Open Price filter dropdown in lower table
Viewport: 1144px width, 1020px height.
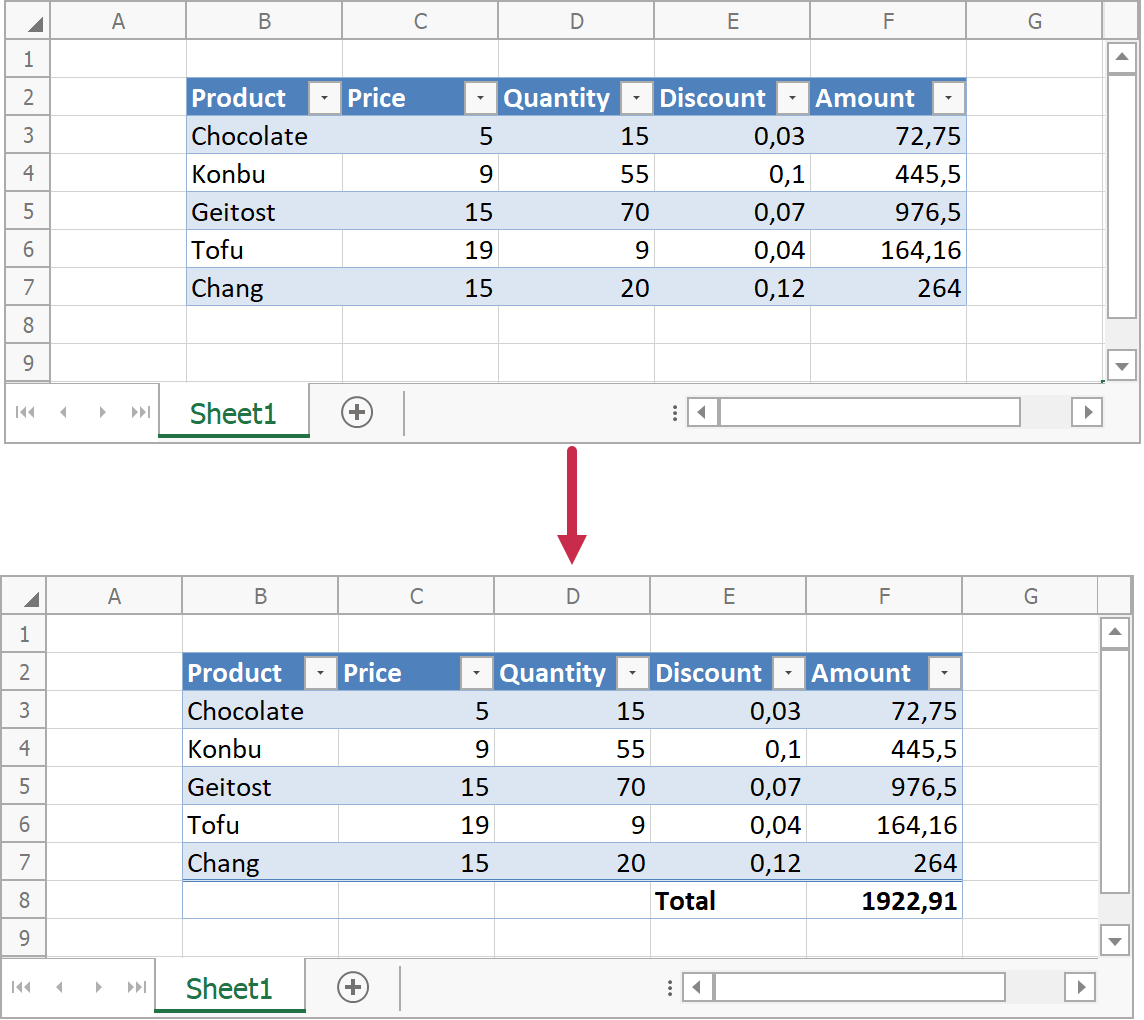[x=476, y=674]
